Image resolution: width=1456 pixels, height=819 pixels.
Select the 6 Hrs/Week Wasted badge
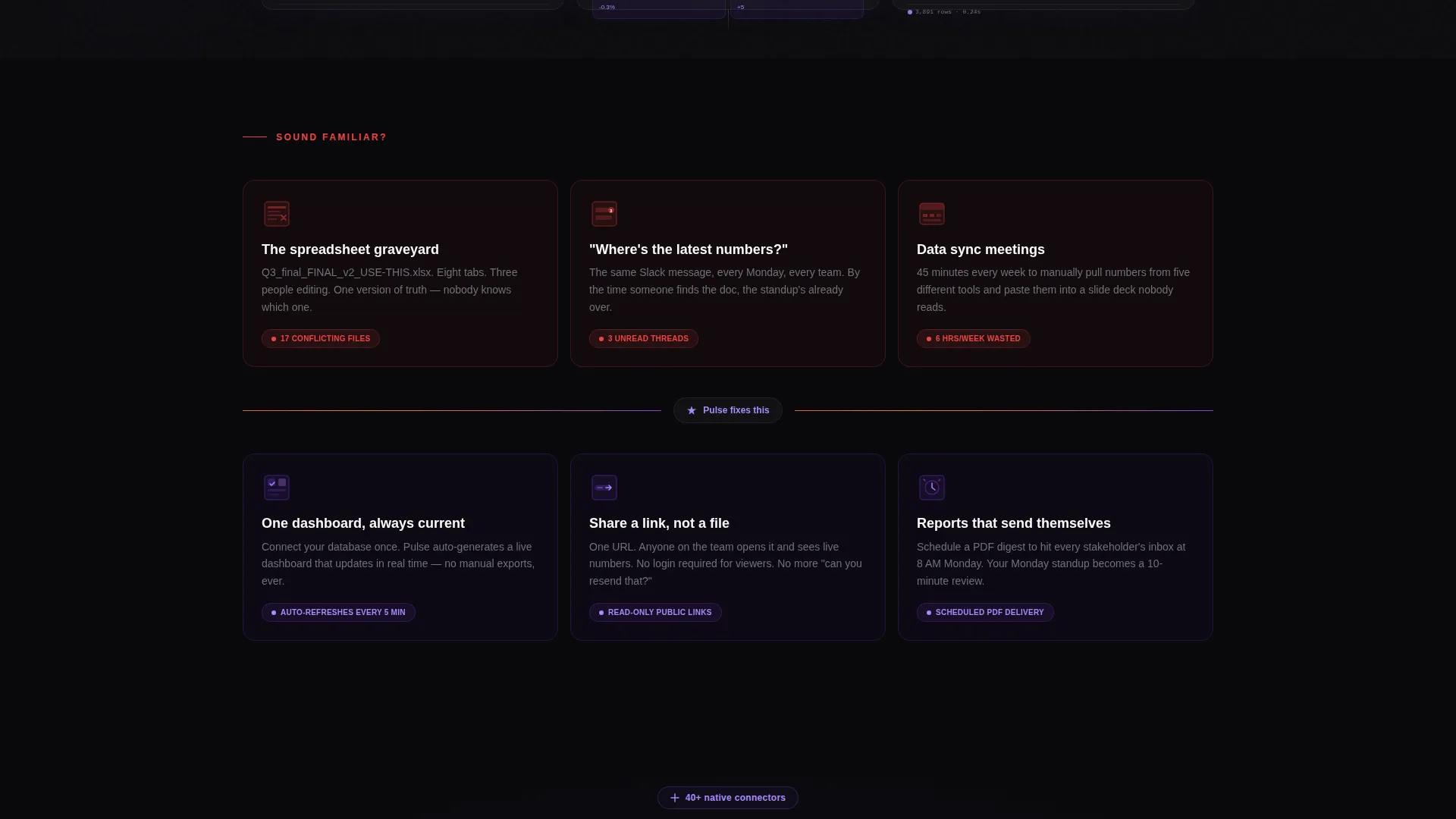click(974, 339)
